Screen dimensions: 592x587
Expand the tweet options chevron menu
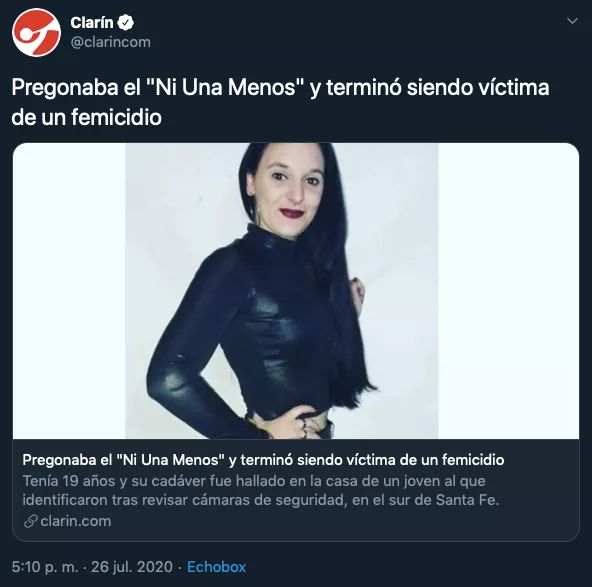click(572, 21)
